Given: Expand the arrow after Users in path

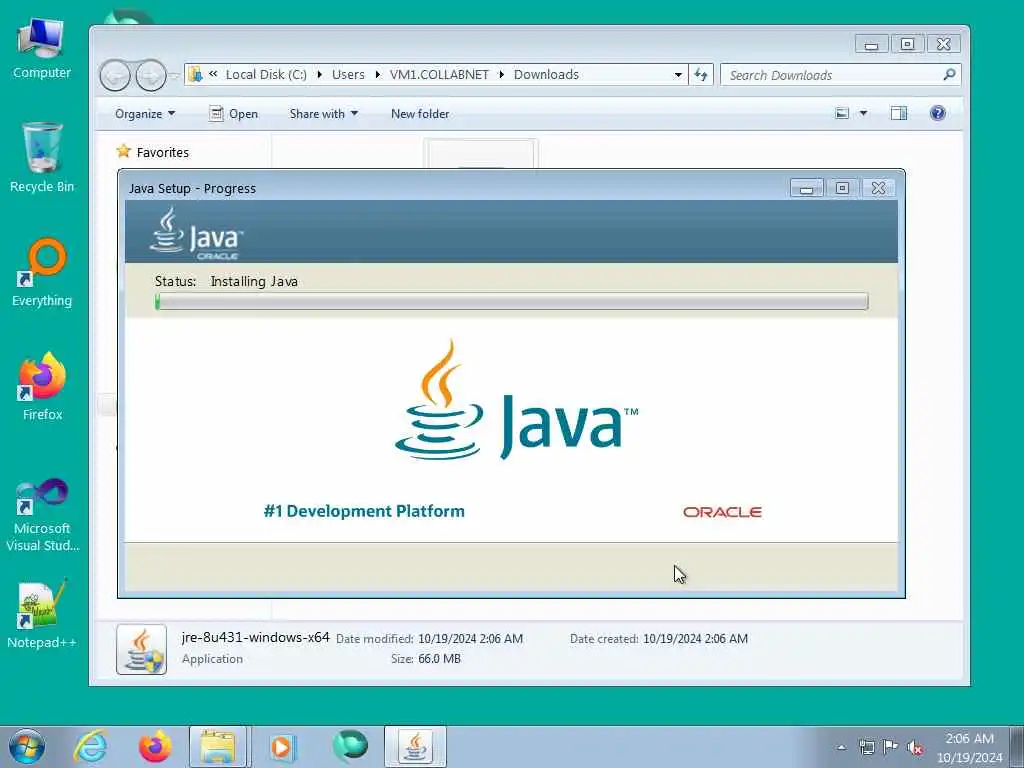Looking at the screenshot, I should coord(377,74).
